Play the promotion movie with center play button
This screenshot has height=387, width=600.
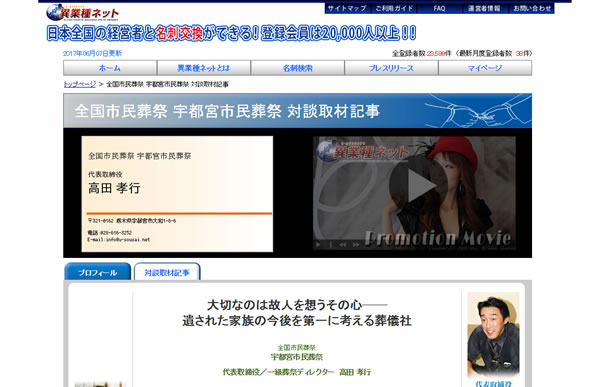coord(418,185)
